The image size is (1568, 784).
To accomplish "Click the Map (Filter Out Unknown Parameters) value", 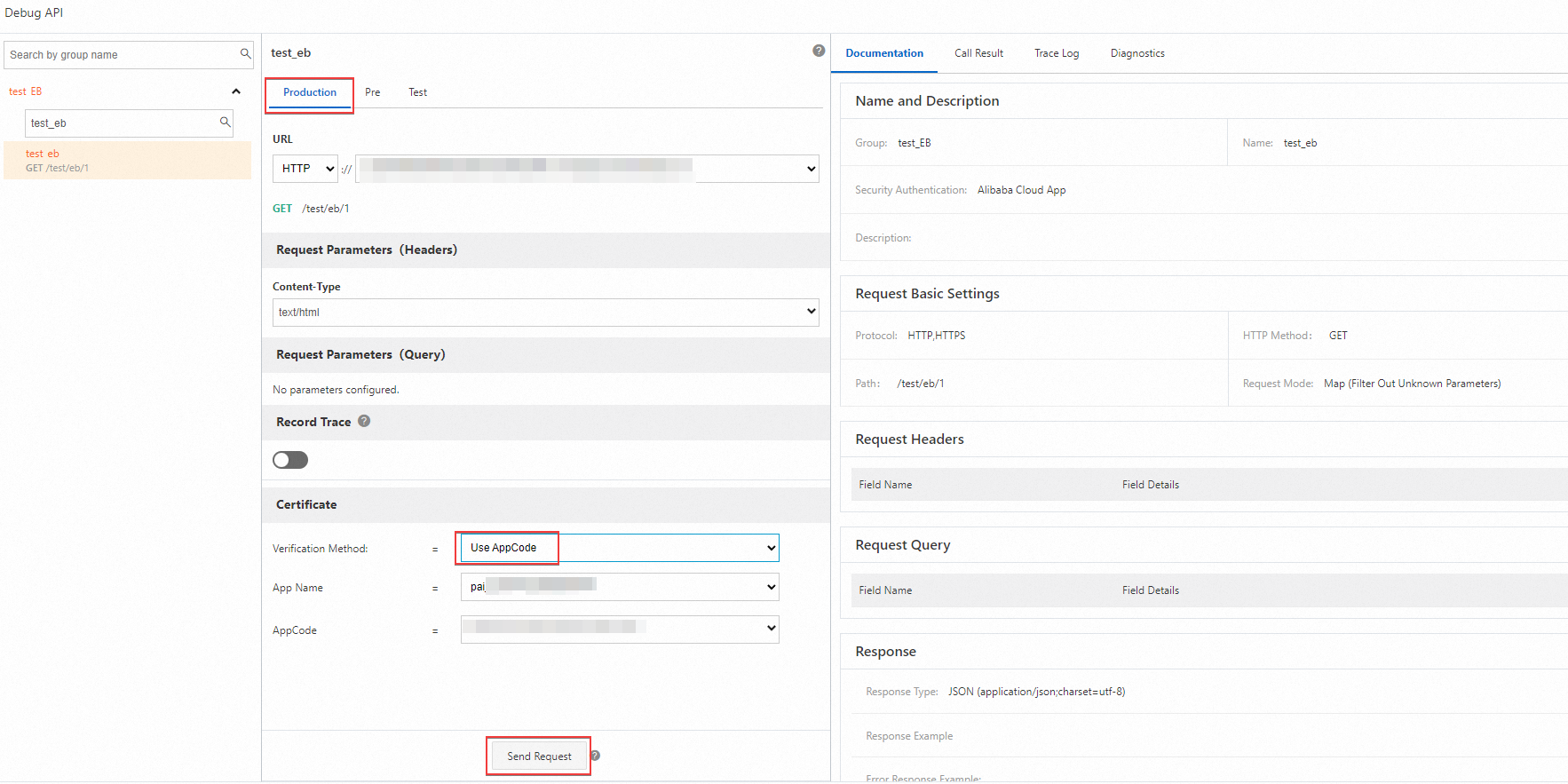I will [x=1412, y=384].
